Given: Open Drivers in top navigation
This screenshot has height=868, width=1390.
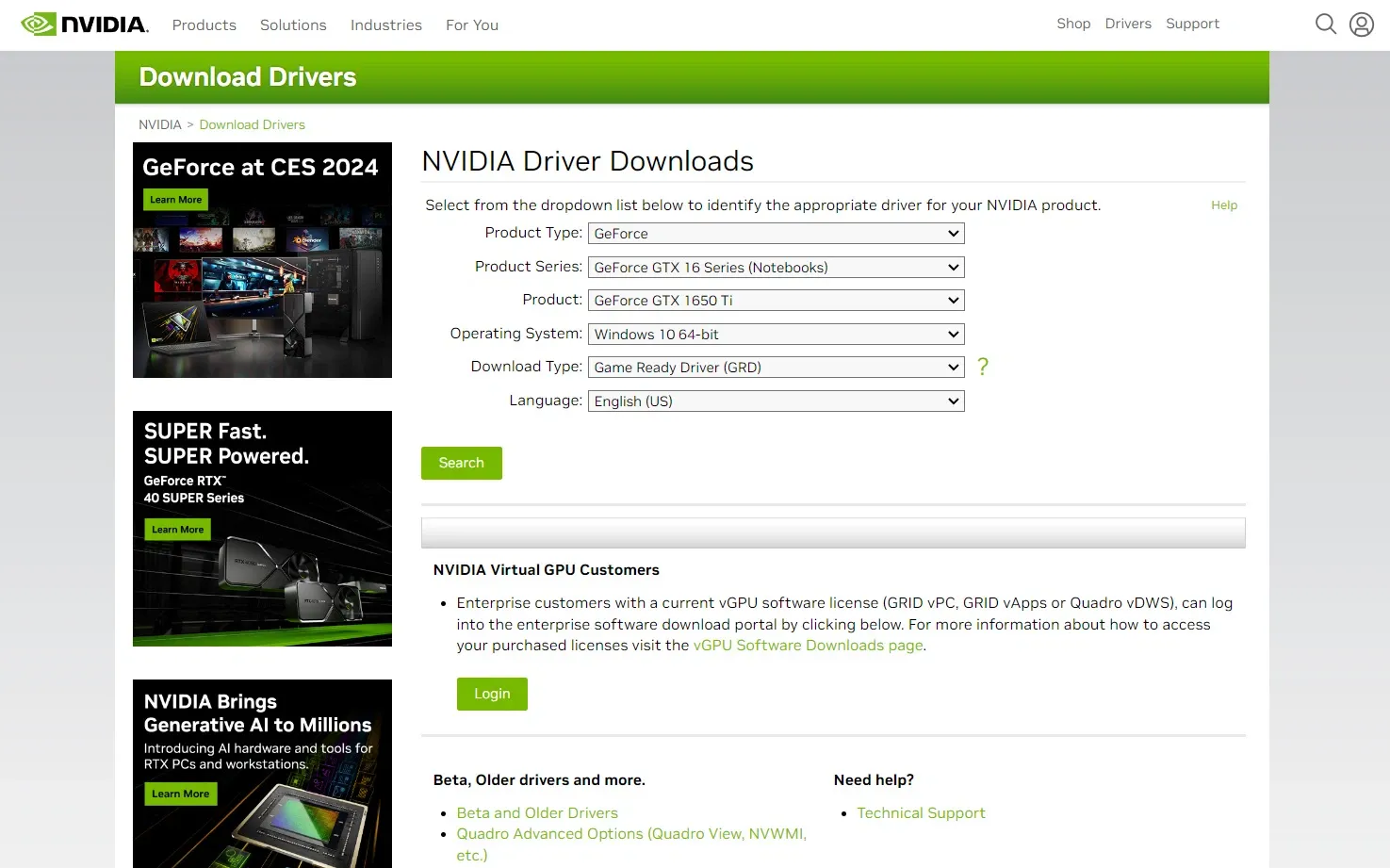Looking at the screenshot, I should [x=1128, y=24].
